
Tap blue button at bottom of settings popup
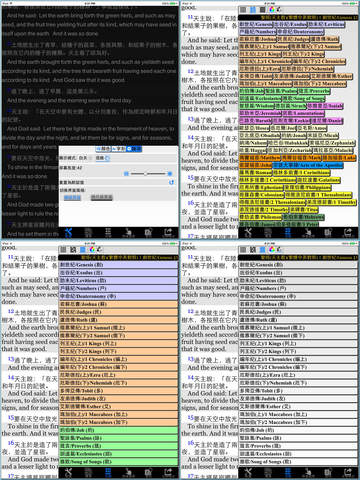pos(72,198)
